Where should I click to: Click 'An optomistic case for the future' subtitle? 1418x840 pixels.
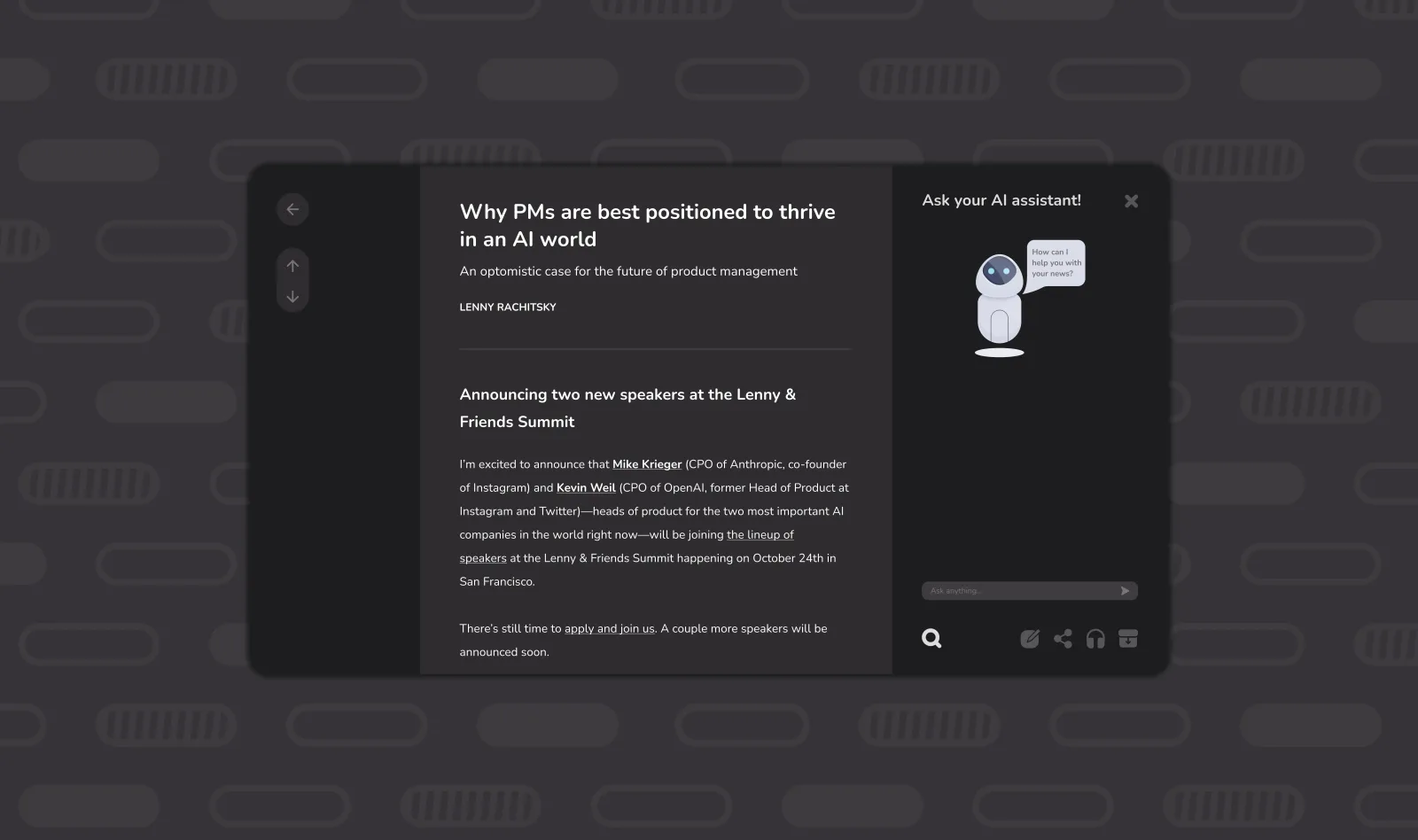[628, 271]
